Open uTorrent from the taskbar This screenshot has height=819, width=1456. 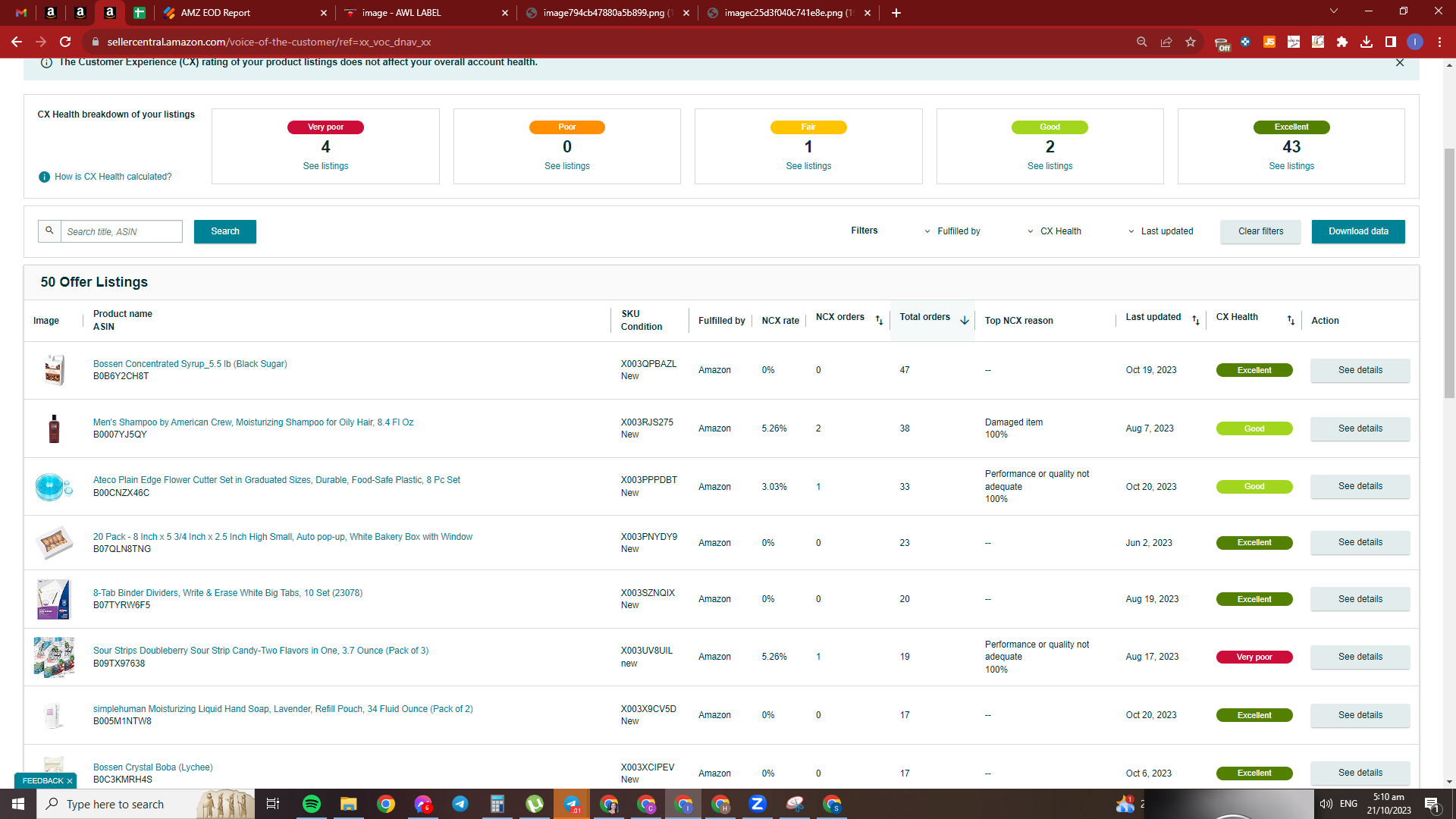coord(535,804)
